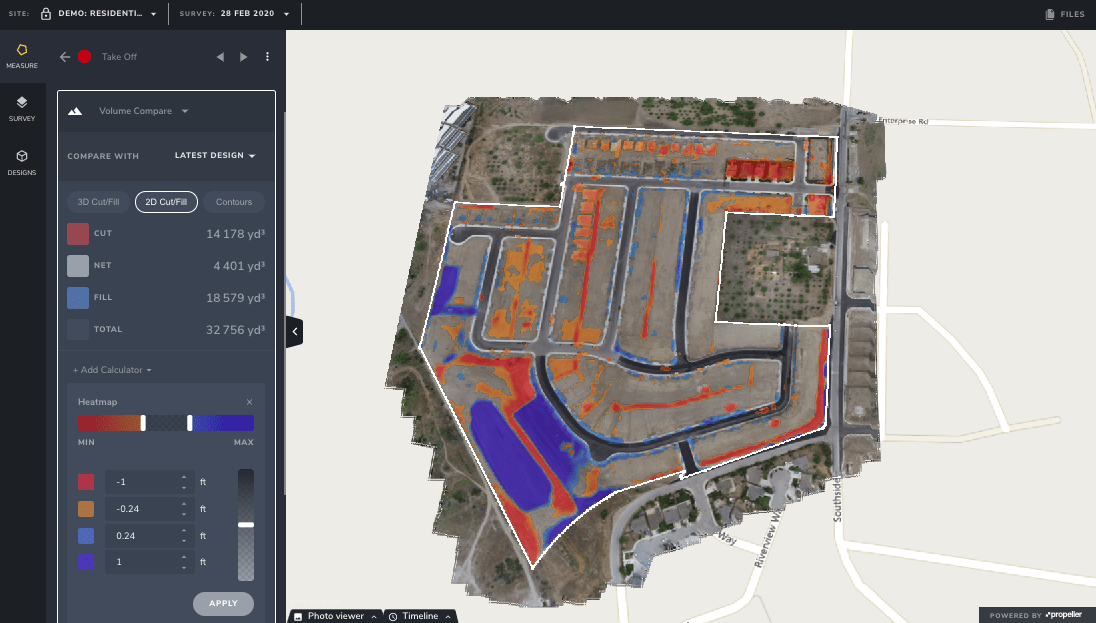Image resolution: width=1096 pixels, height=623 pixels.
Task: Select the 2D Cut/Fill mode
Action: click(166, 202)
